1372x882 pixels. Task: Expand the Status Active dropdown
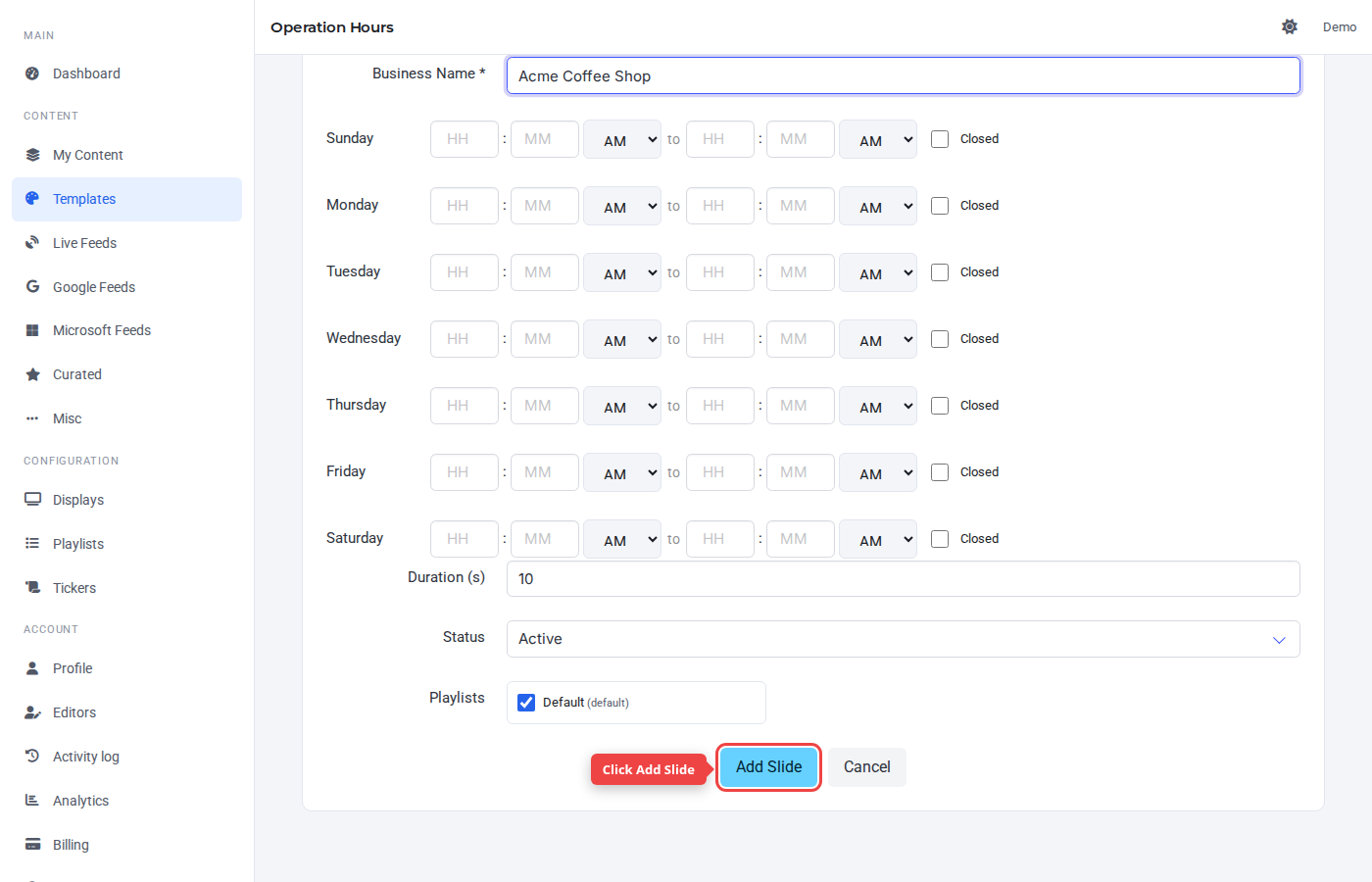[x=904, y=639]
